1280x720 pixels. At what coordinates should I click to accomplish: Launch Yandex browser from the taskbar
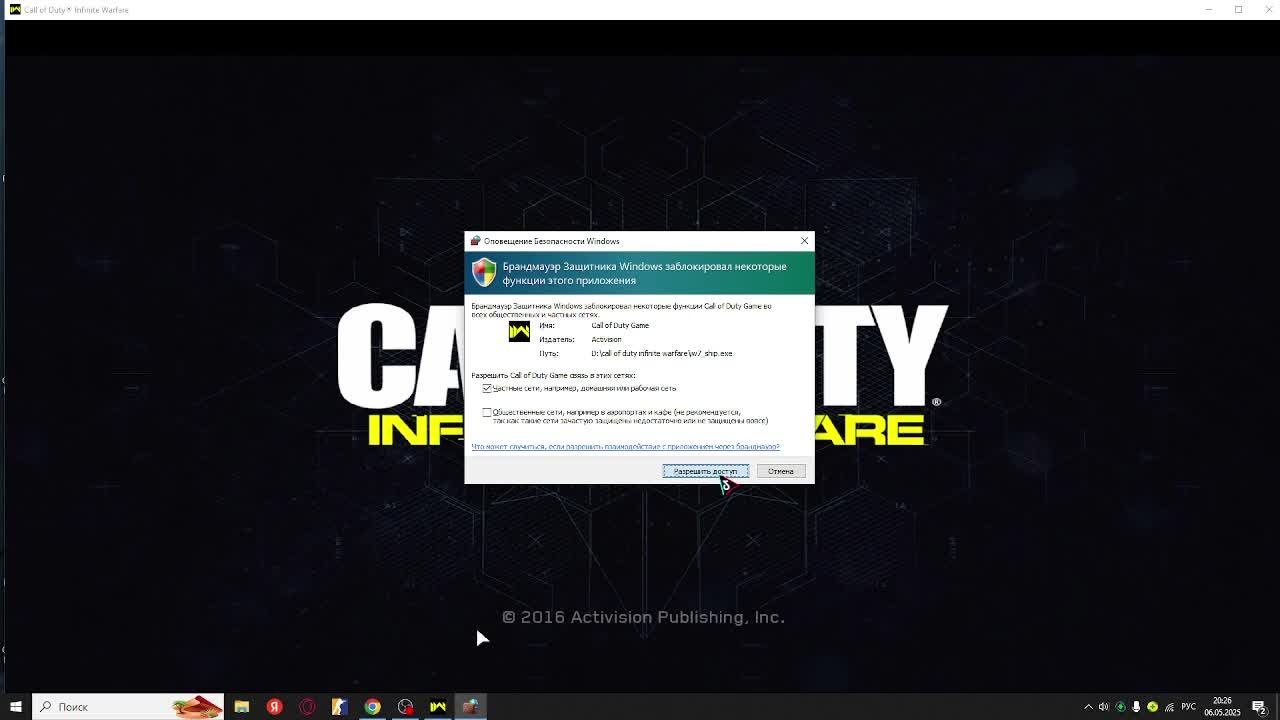click(x=274, y=707)
